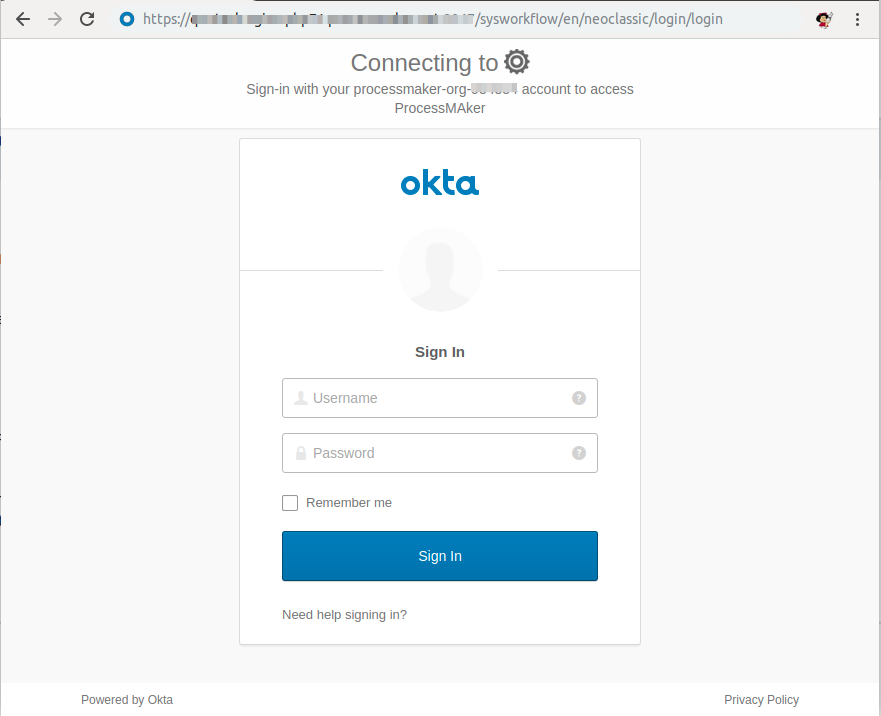Click the browser back arrow

23,19
